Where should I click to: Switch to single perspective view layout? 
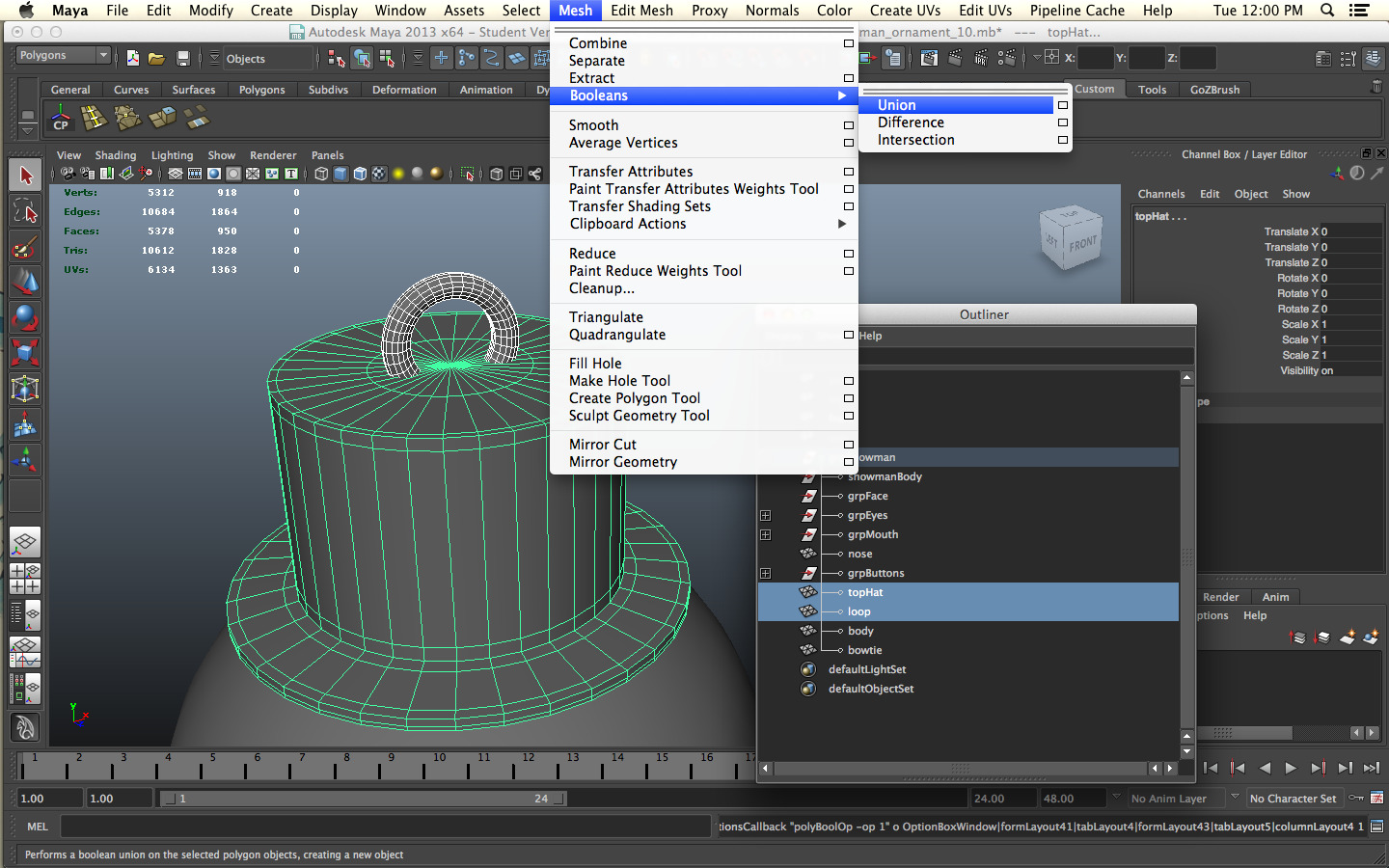25,542
